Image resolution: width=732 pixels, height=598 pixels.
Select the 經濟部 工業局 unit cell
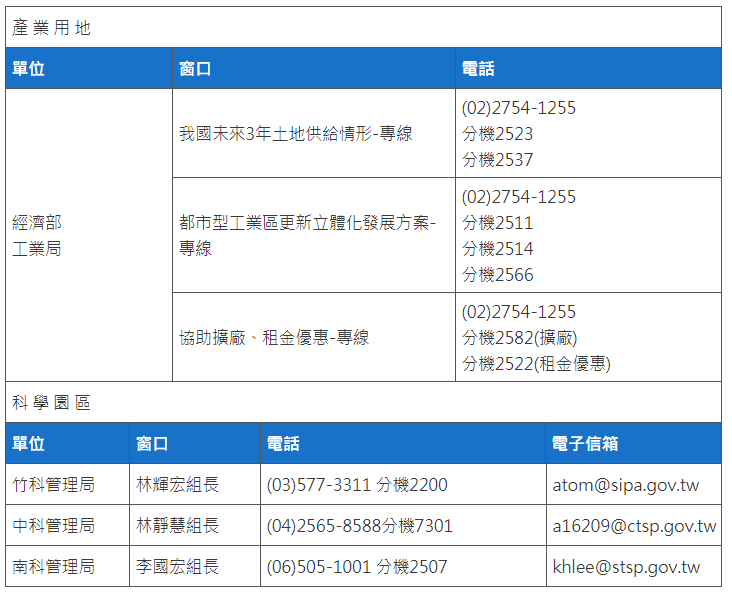pos(89,235)
